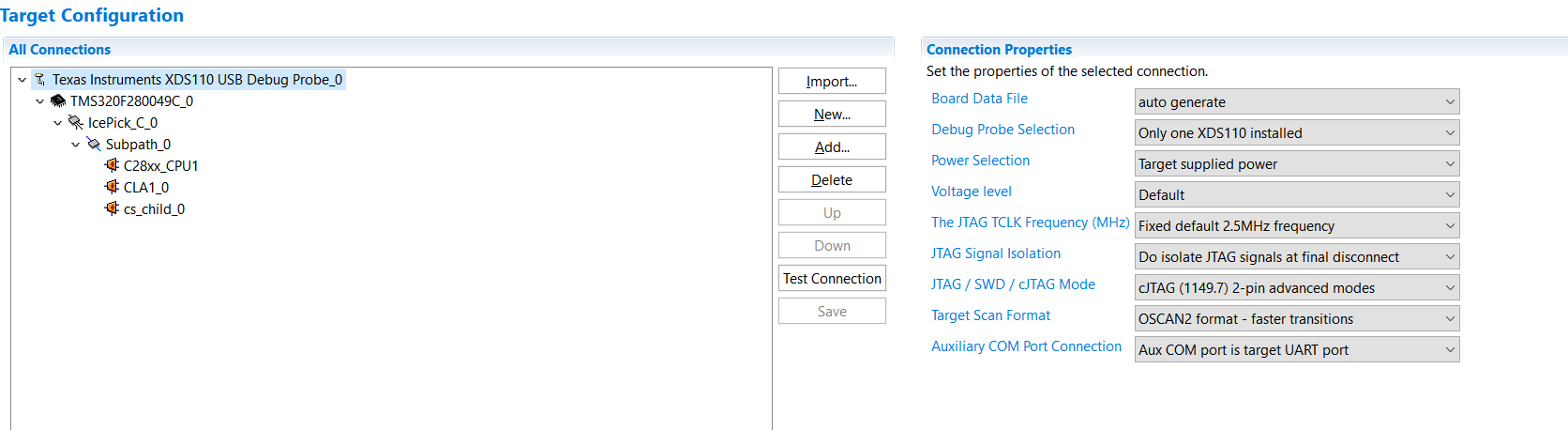Click the Import... button
The width and height of the screenshot is (1568, 430).
pyautogui.click(x=832, y=82)
